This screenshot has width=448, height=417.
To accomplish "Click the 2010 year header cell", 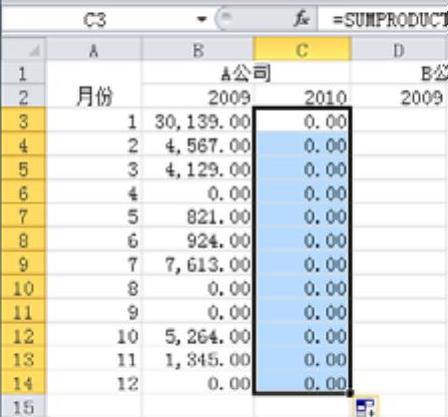I will coord(302,97).
